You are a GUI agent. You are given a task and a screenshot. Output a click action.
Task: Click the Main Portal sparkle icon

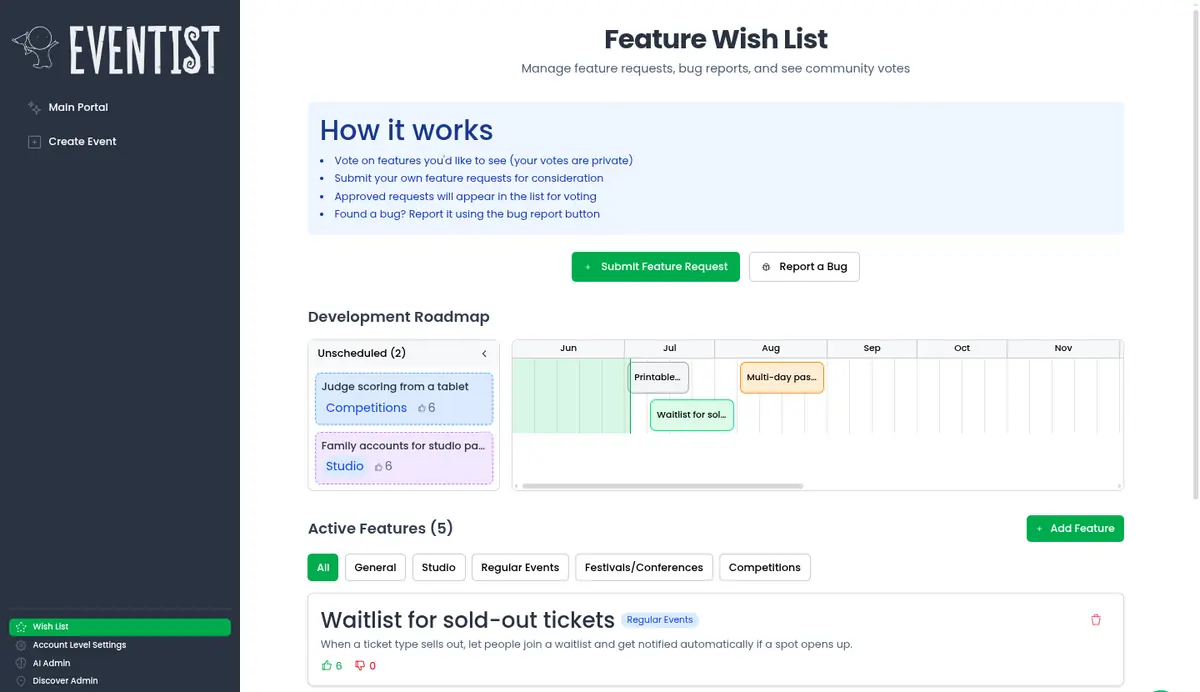pos(34,107)
